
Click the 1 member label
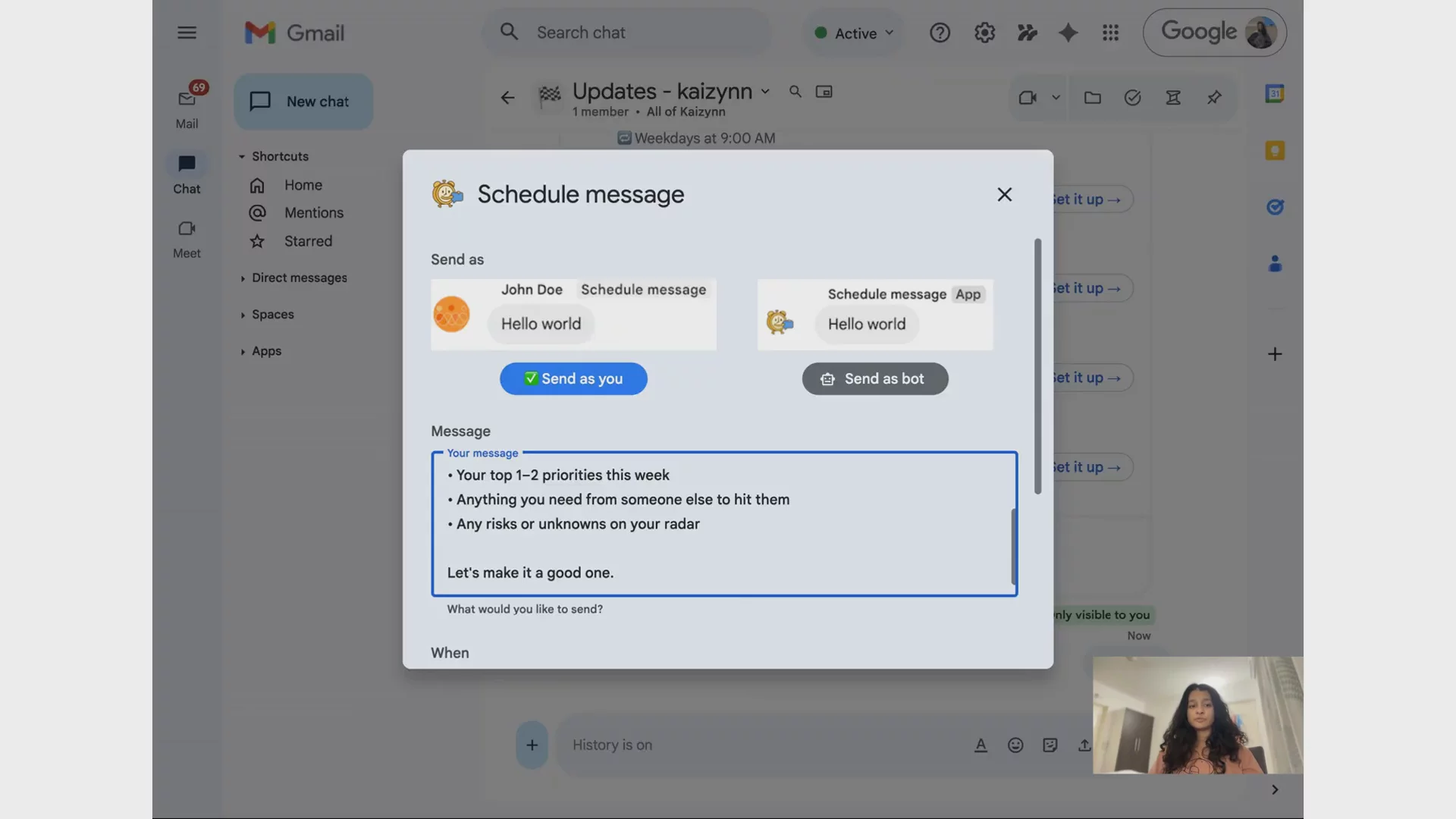point(601,111)
